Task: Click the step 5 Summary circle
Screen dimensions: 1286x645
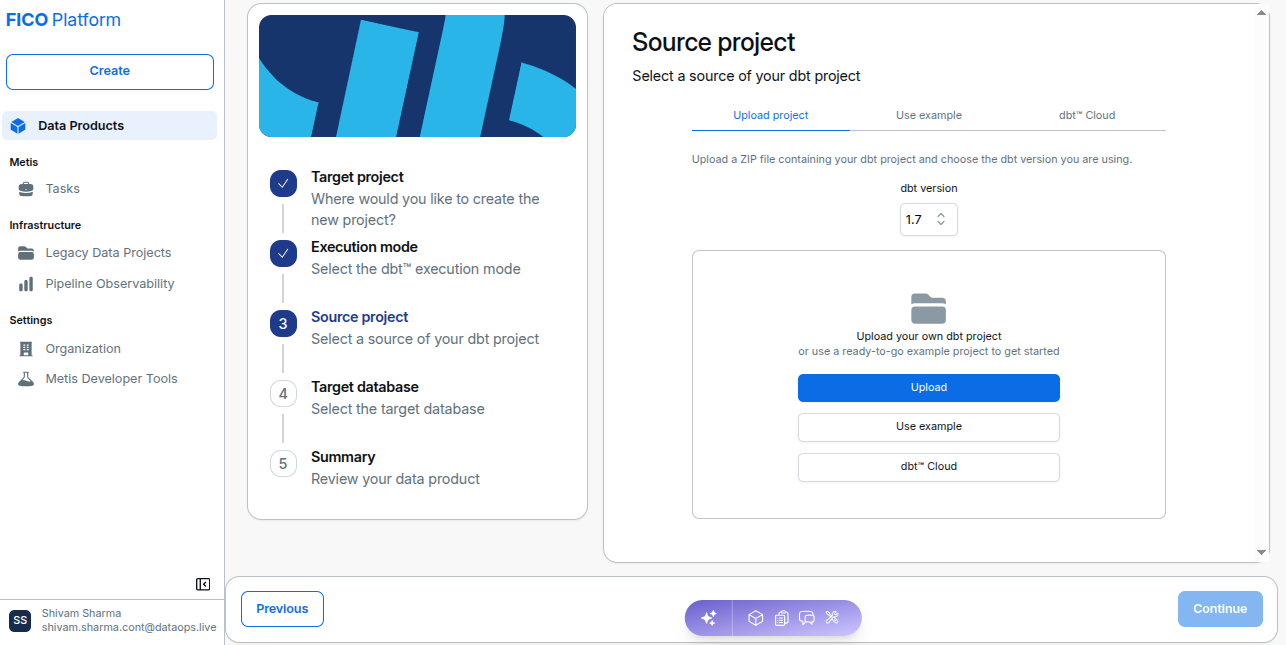Action: (284, 464)
